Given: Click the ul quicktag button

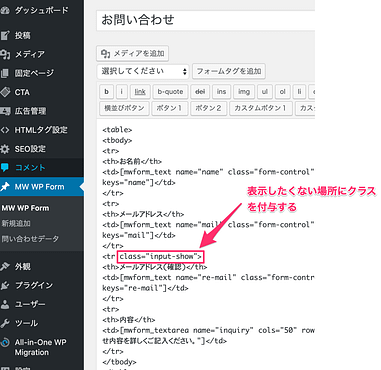Looking at the screenshot, I should point(265,91).
